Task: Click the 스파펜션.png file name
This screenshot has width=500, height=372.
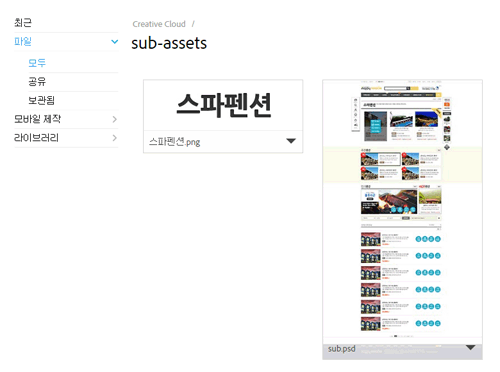Action: (x=174, y=142)
